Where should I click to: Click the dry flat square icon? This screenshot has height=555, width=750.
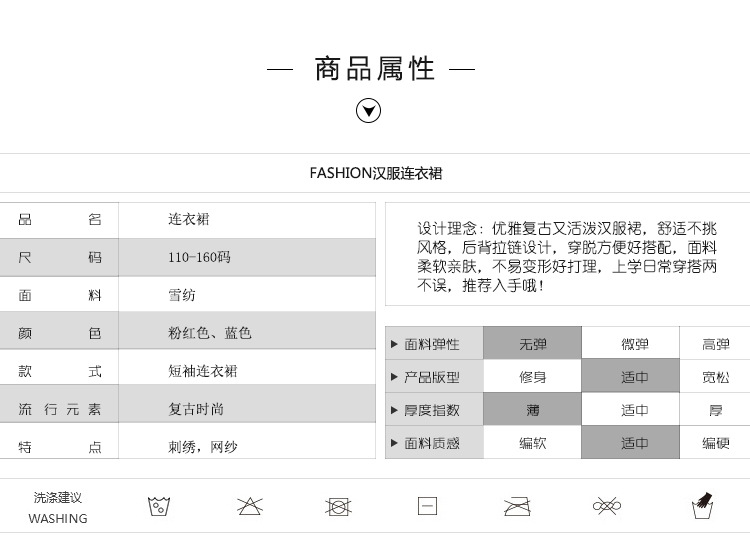[x=427, y=506]
